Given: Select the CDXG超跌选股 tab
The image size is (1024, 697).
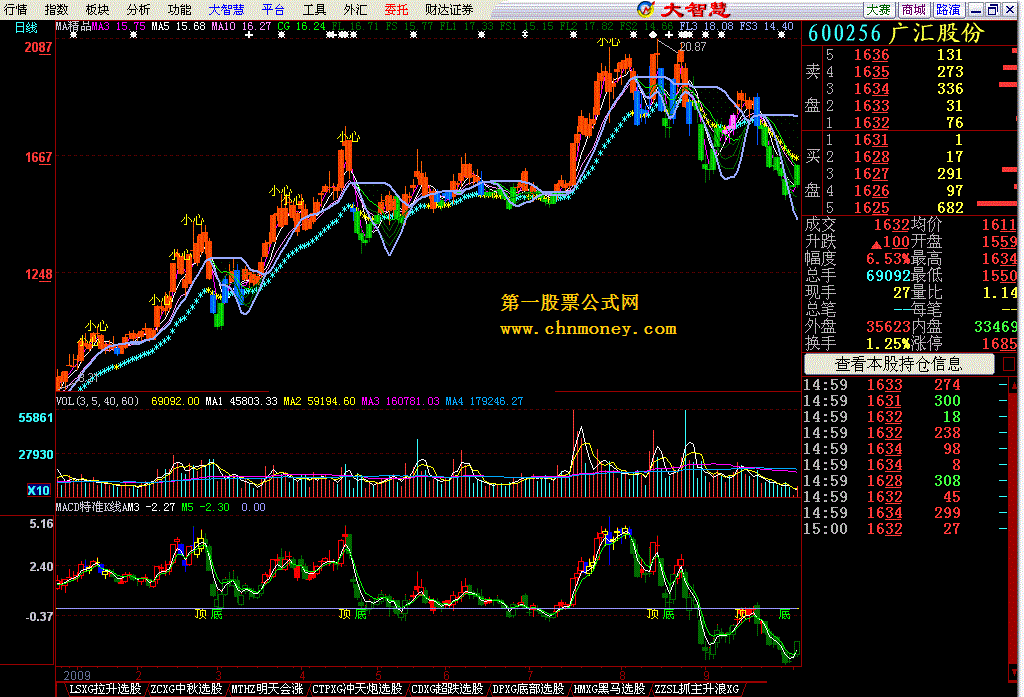Looking at the screenshot, I should click(447, 689).
